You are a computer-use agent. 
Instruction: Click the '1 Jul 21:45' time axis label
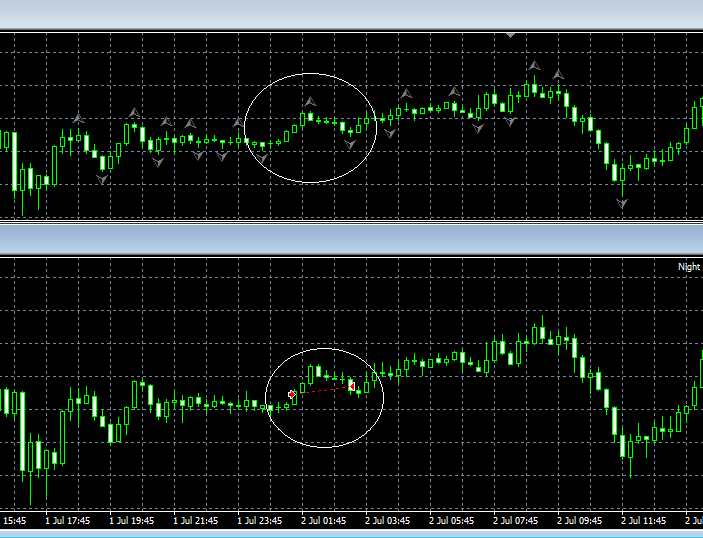point(196,521)
